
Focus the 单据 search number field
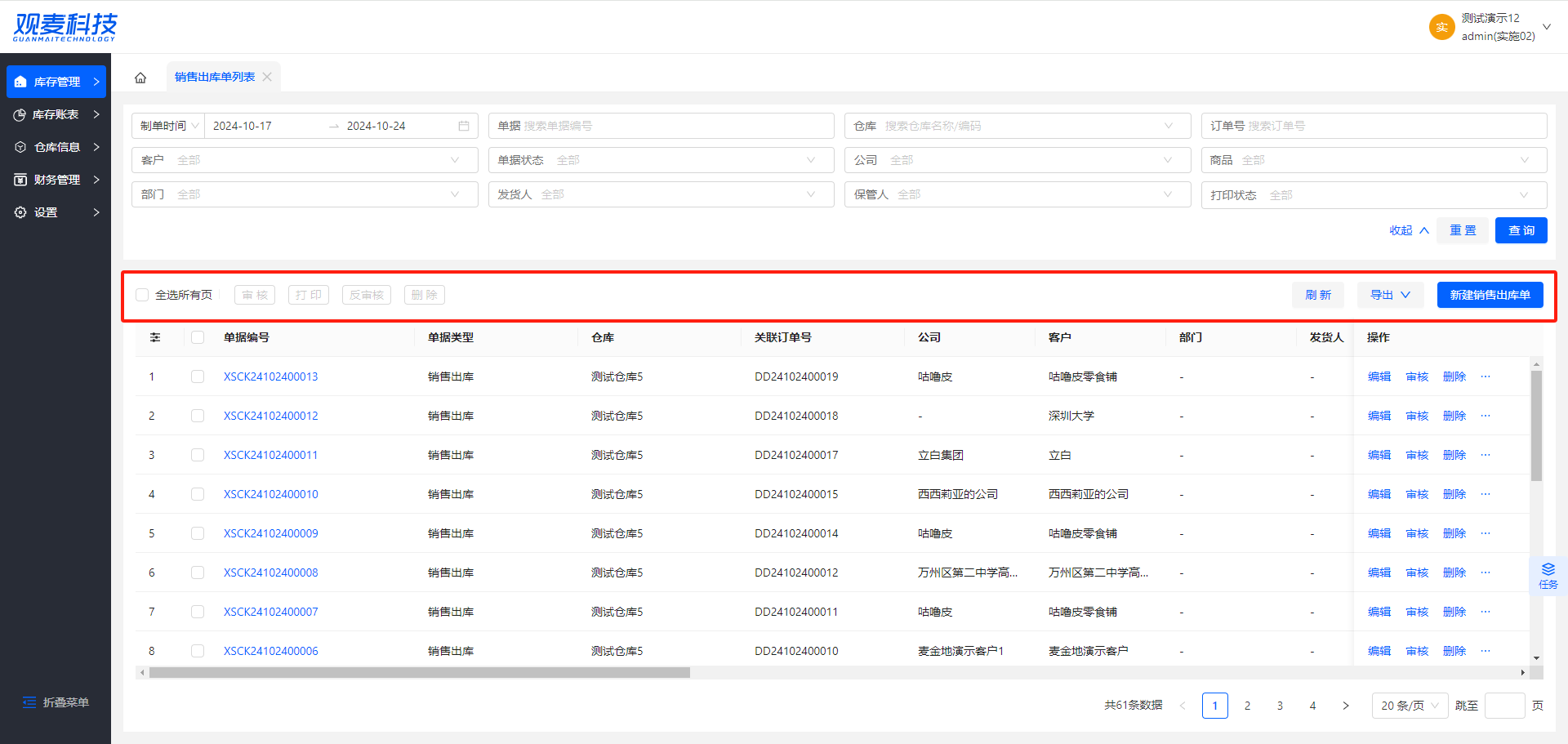click(661, 126)
